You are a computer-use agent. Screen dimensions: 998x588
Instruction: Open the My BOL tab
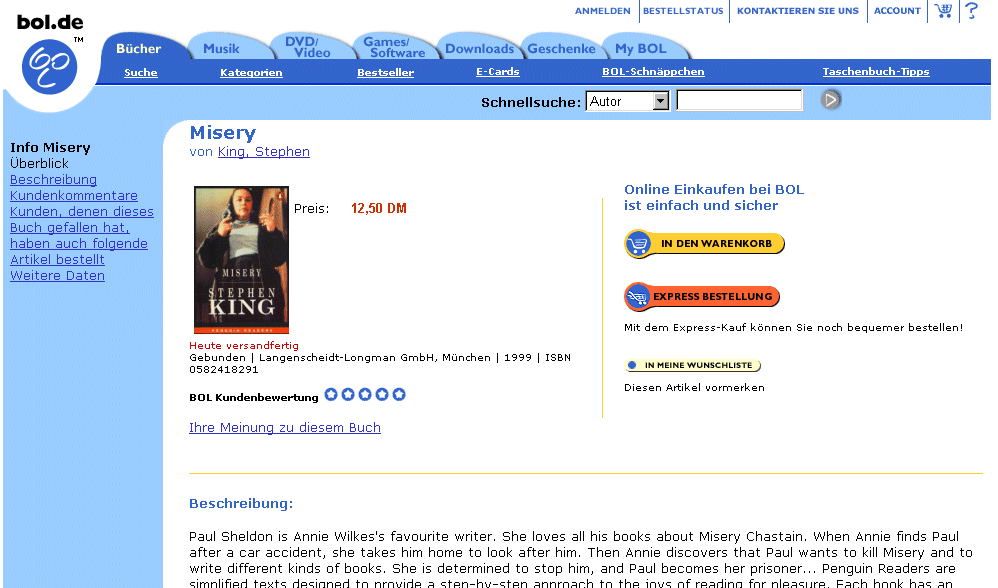[640, 48]
